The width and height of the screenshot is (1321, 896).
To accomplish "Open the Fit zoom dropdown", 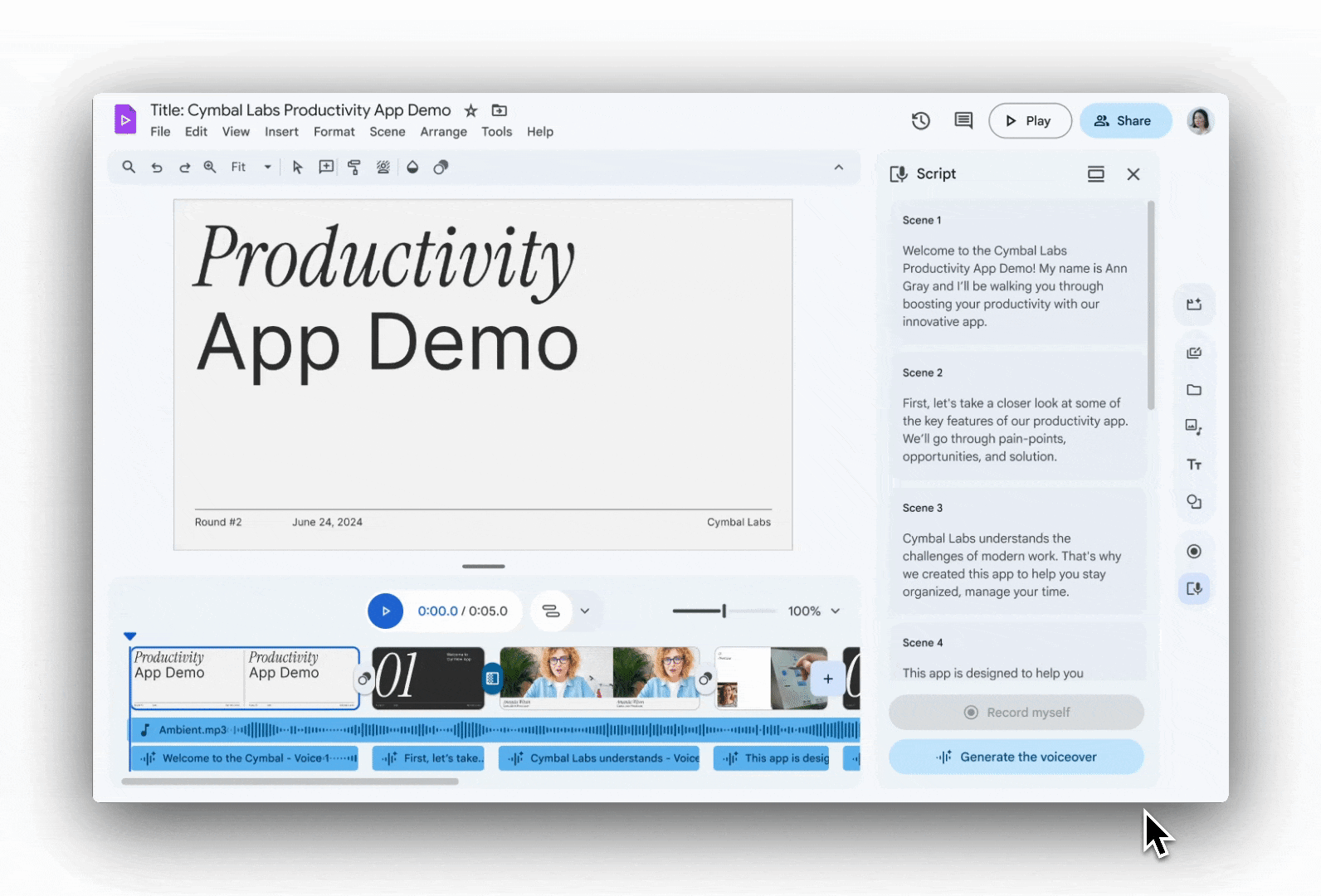I will [251, 167].
